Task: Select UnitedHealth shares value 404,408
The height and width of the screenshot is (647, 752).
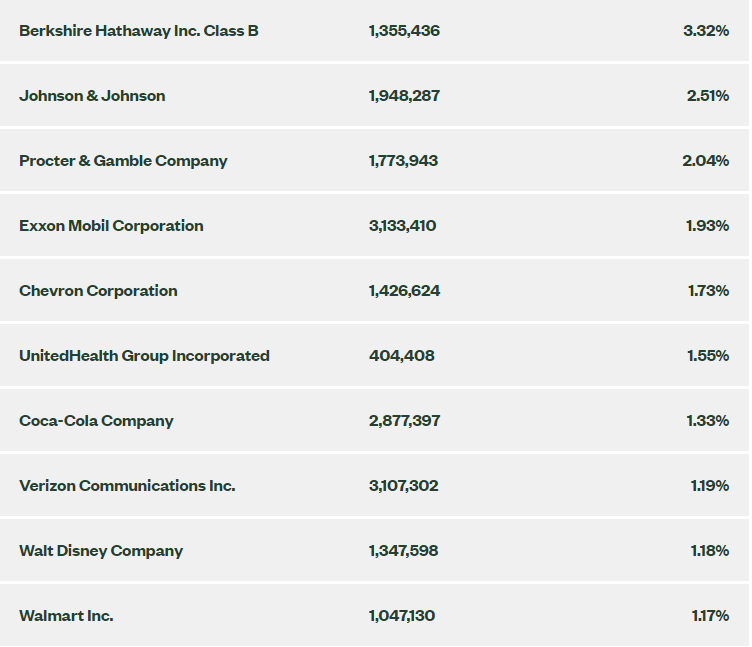Action: tap(402, 356)
